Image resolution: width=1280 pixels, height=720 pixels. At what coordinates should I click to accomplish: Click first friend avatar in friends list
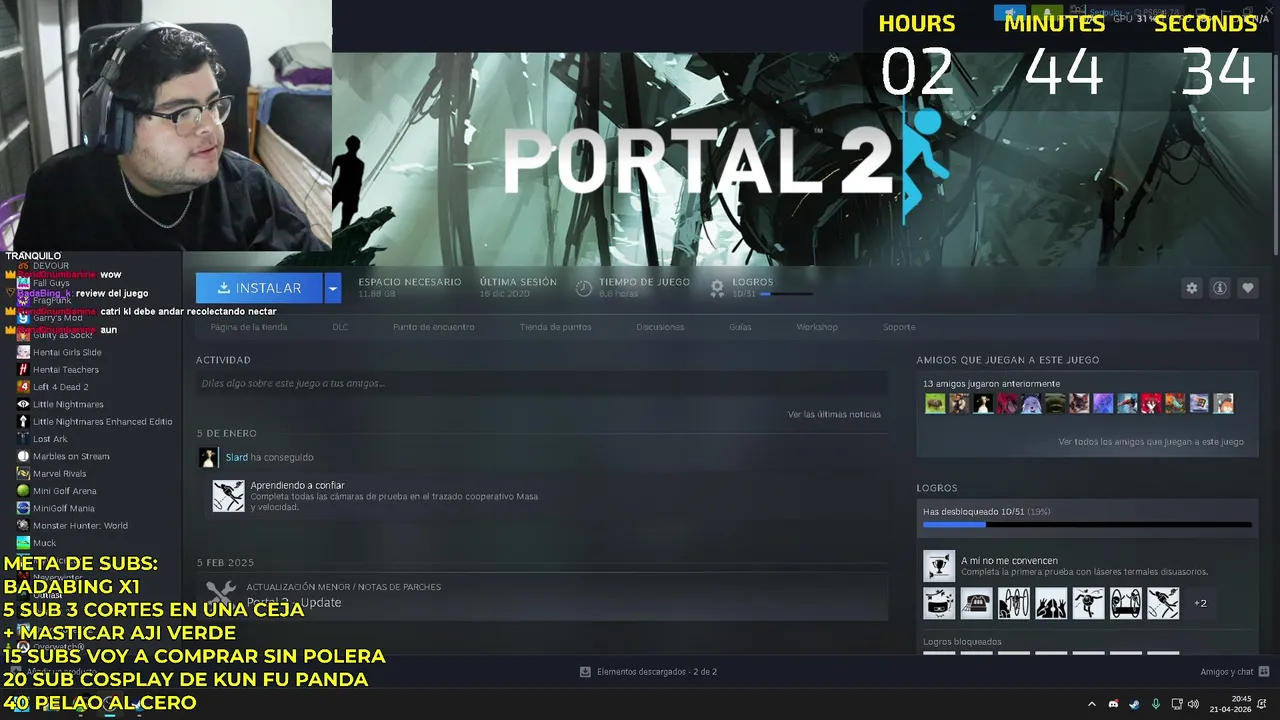(935, 404)
